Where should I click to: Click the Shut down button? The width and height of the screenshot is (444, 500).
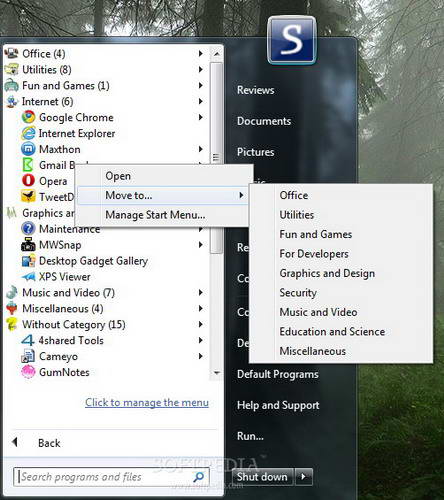[262, 477]
